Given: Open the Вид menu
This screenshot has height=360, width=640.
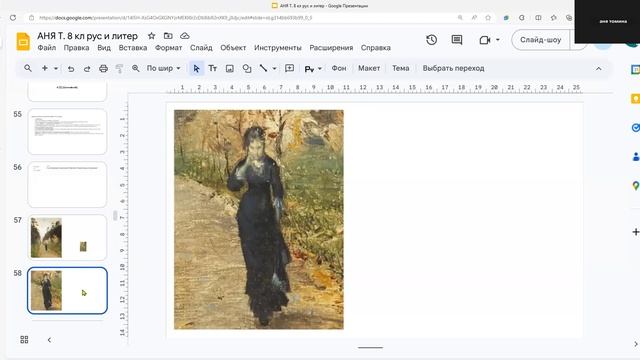Looking at the screenshot, I should coord(104,48).
